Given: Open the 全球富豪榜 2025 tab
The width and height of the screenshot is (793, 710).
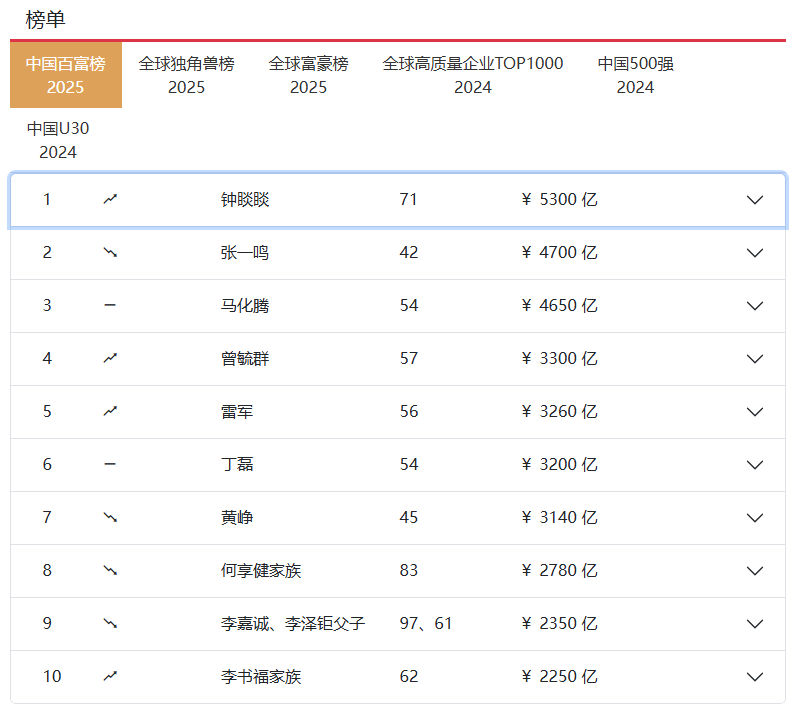Looking at the screenshot, I should coord(308,75).
